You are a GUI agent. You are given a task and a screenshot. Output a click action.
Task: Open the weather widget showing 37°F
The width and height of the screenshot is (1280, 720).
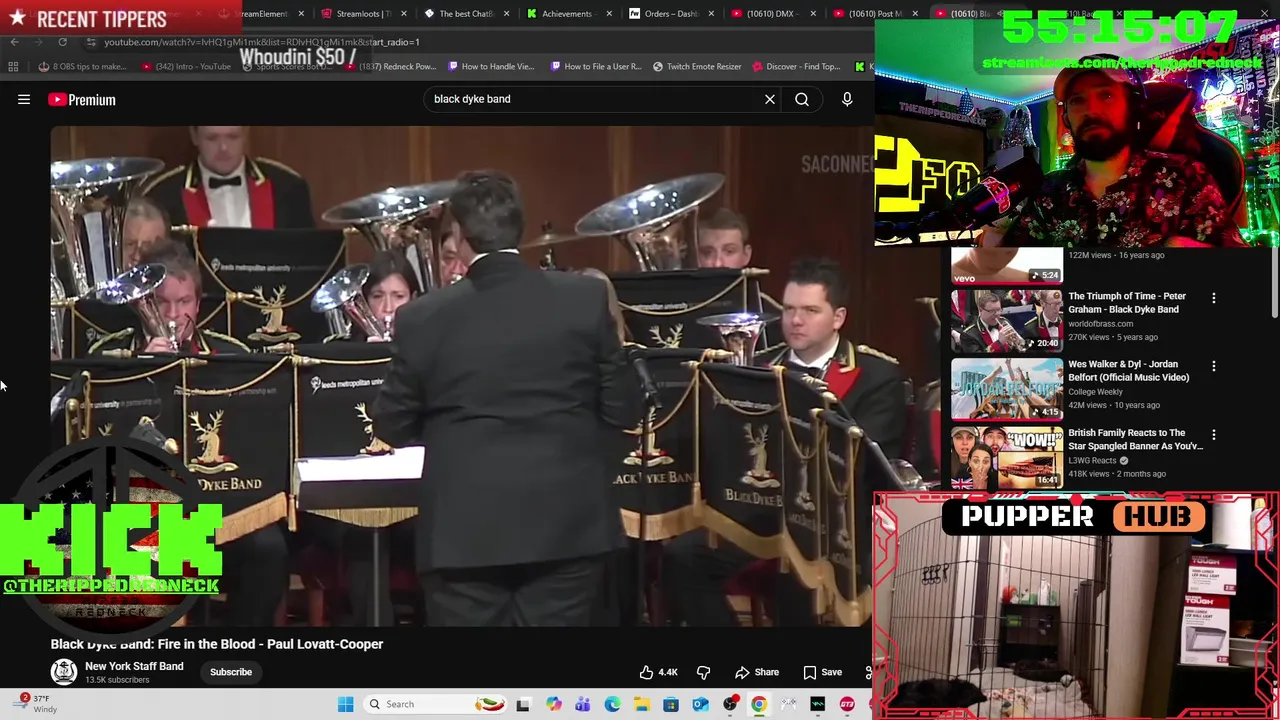coord(36,704)
